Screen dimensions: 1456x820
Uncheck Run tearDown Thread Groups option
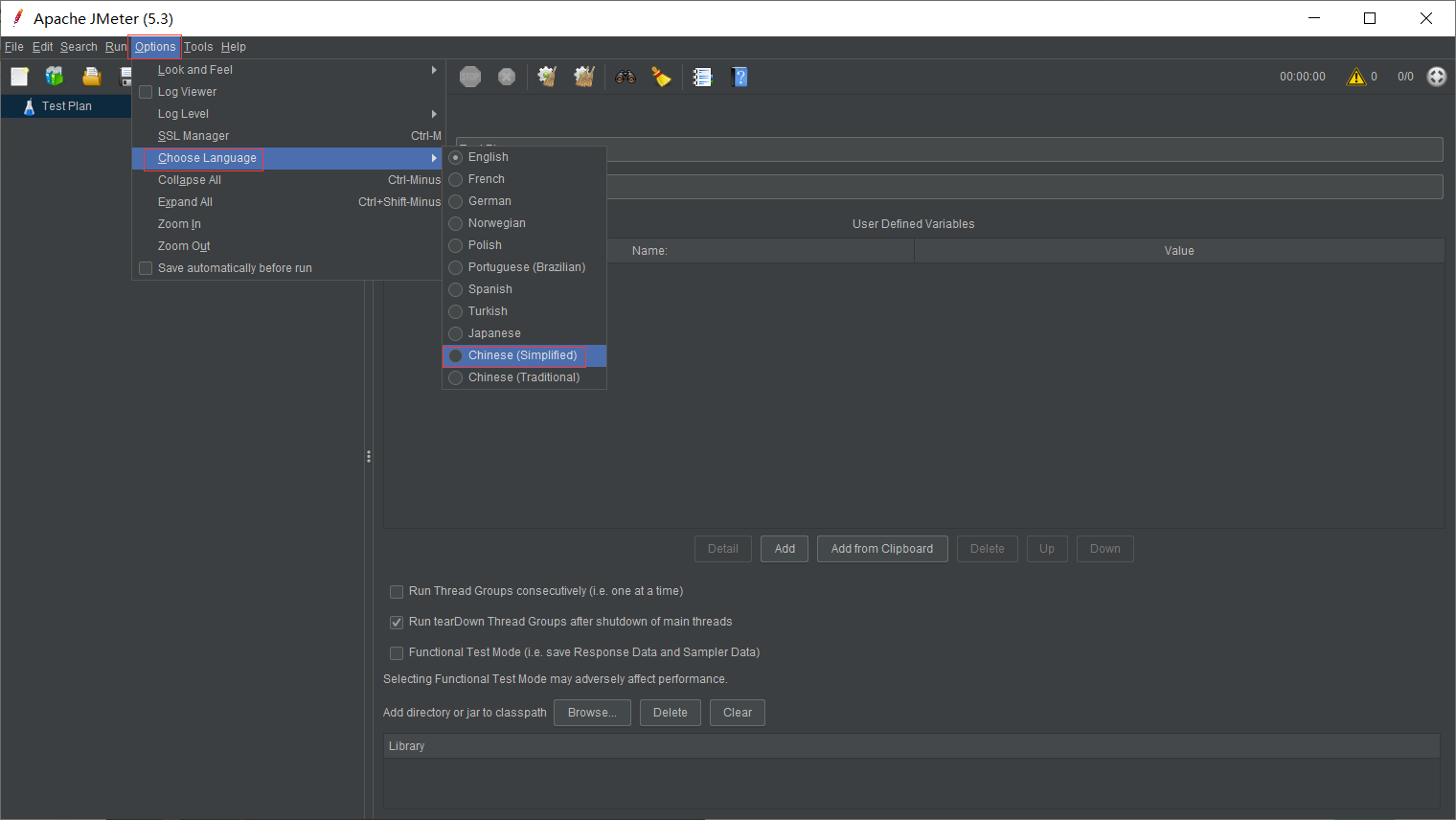397,623
